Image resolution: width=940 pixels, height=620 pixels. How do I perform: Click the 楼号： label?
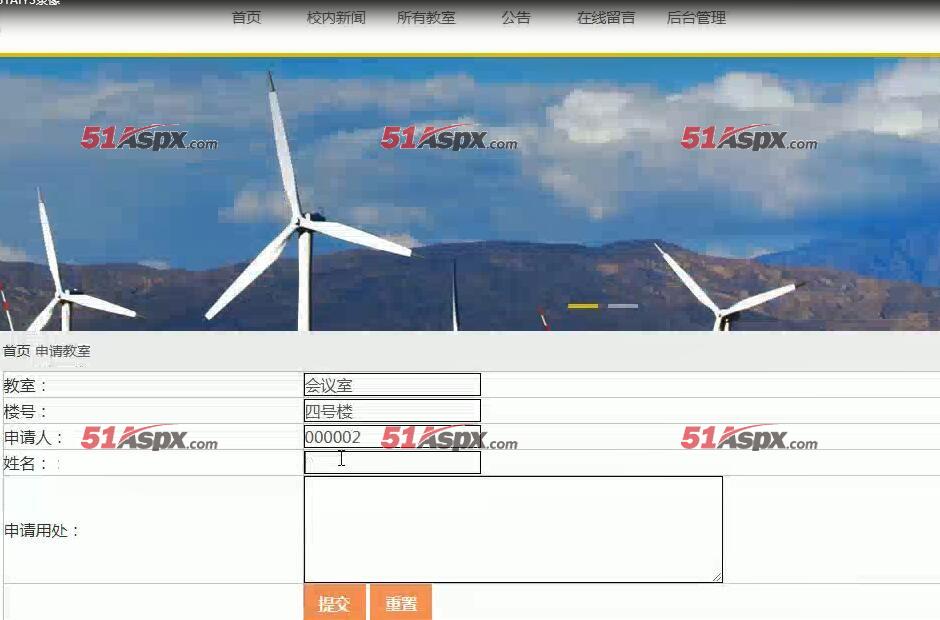(25, 412)
